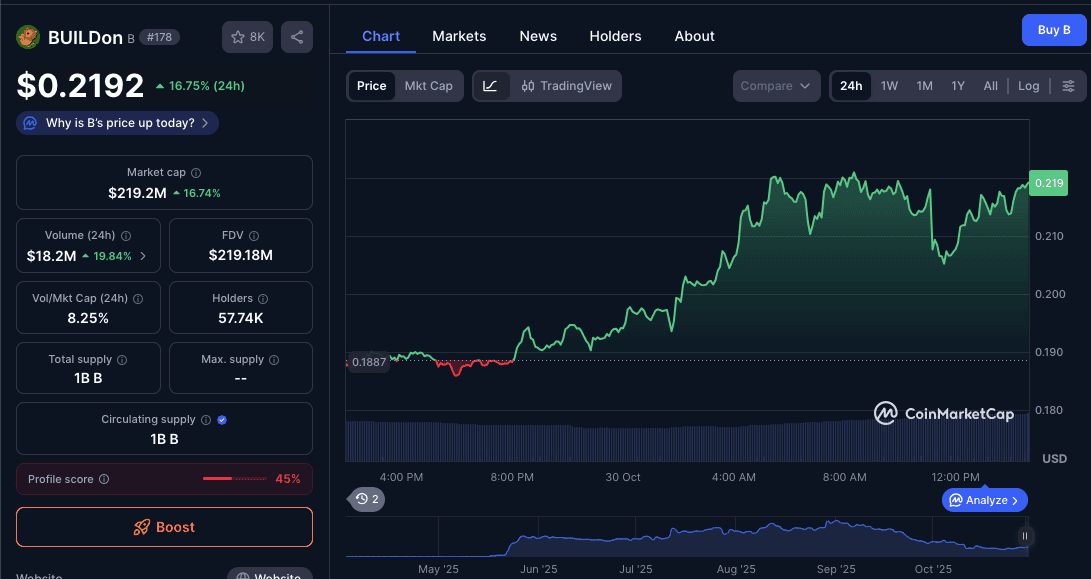Click the Analyze button on chart
This screenshot has width=1091, height=579.
coord(984,500)
